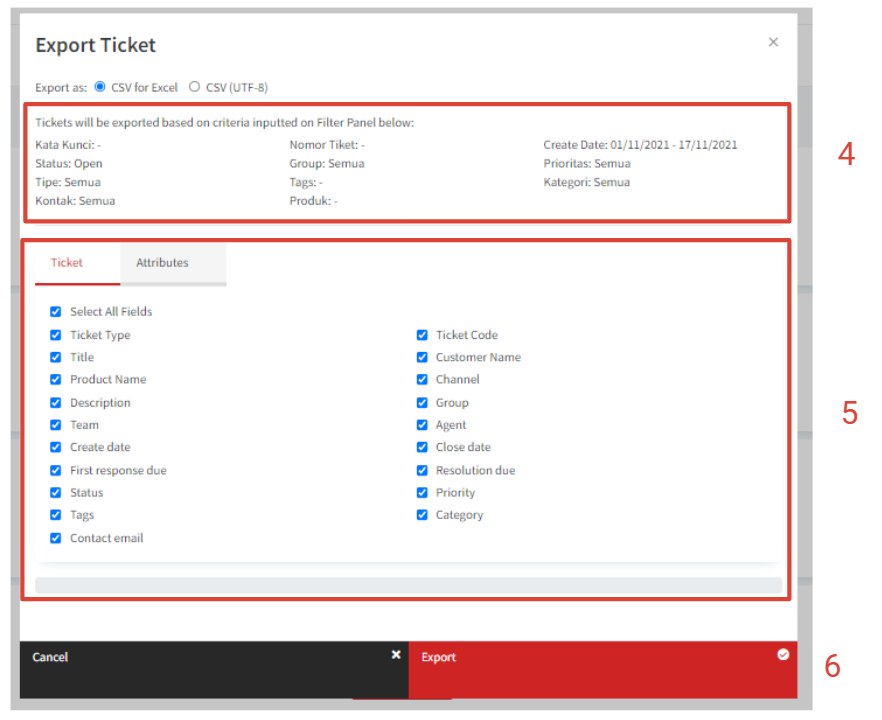Switch to the Attributes tab
Screen dimensions: 882x720
coord(162,263)
